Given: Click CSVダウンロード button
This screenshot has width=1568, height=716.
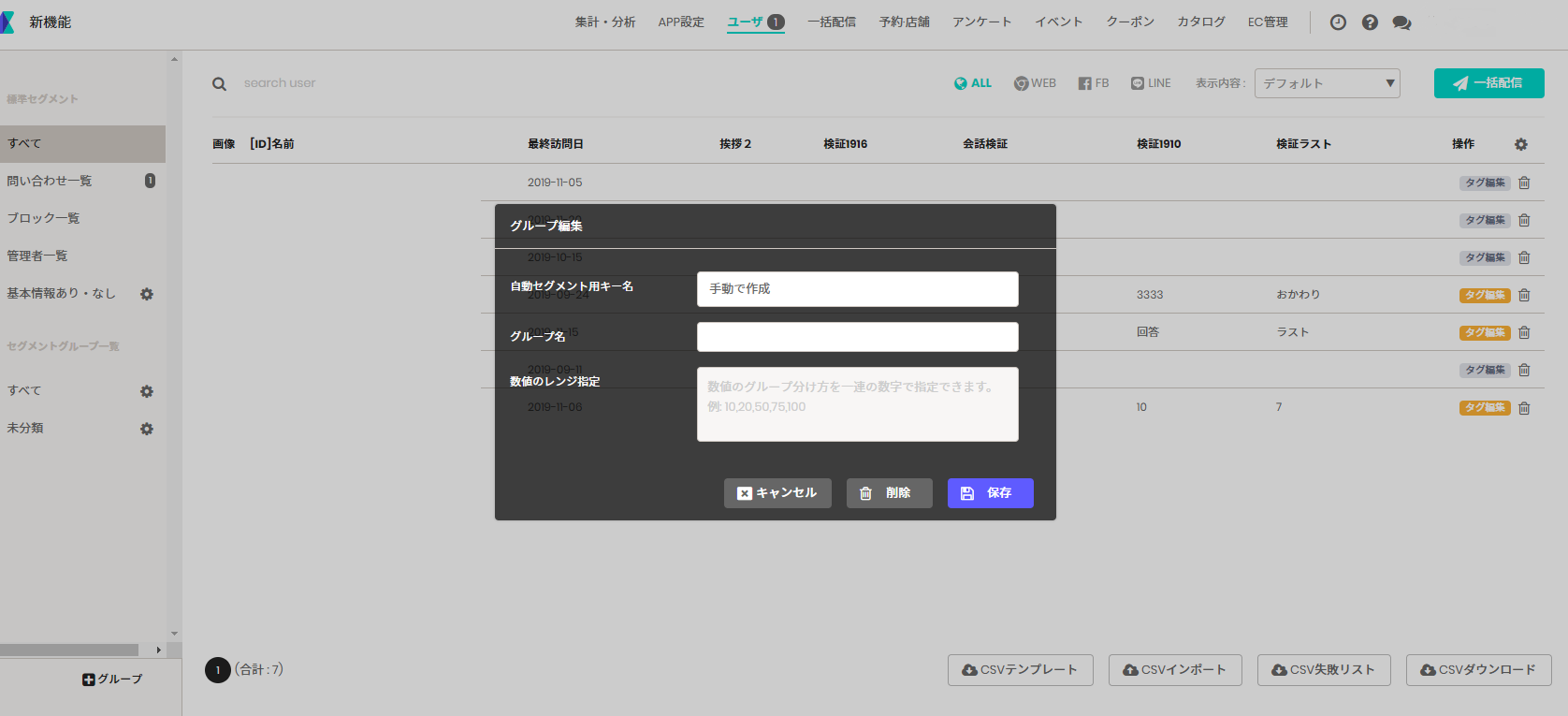Looking at the screenshot, I should coord(1479,670).
